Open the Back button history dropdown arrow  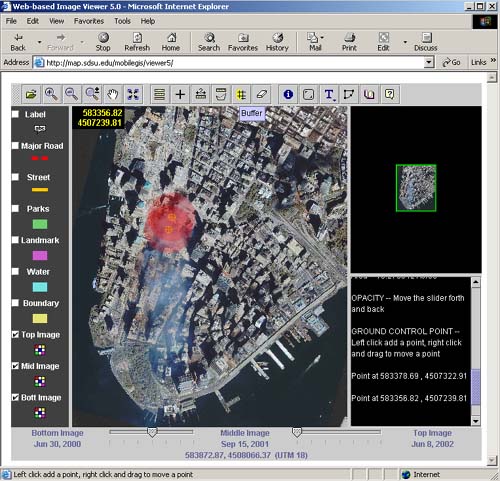click(39, 42)
